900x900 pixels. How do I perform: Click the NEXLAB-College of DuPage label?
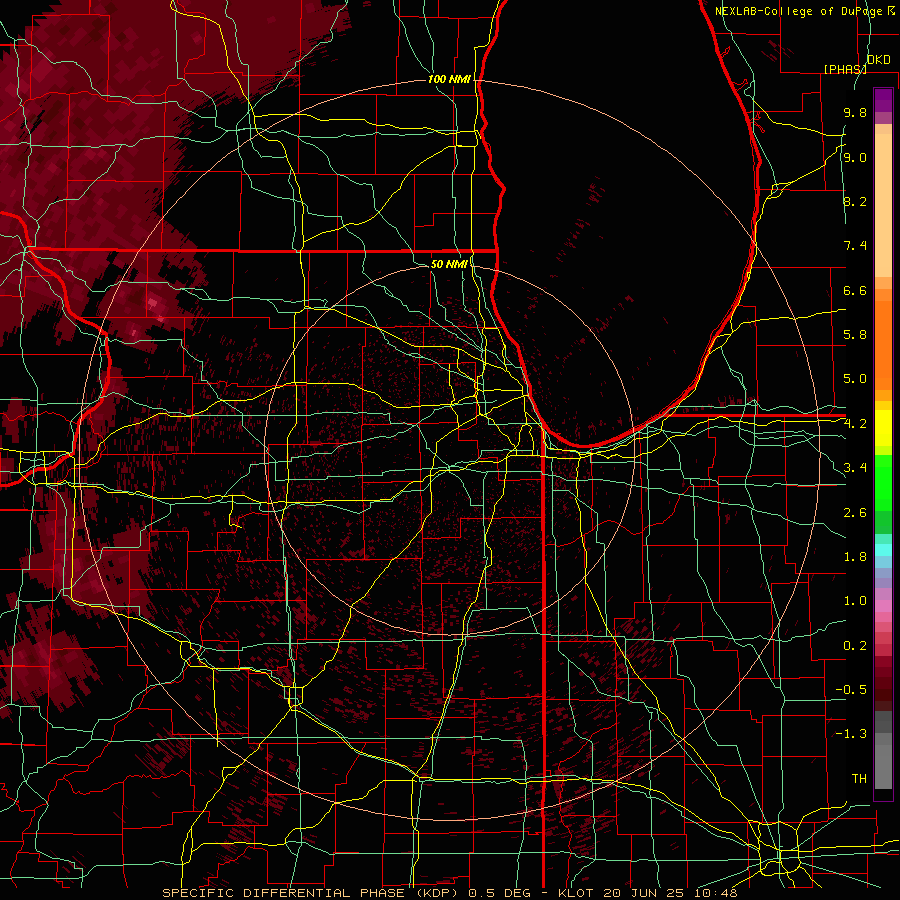coord(799,11)
